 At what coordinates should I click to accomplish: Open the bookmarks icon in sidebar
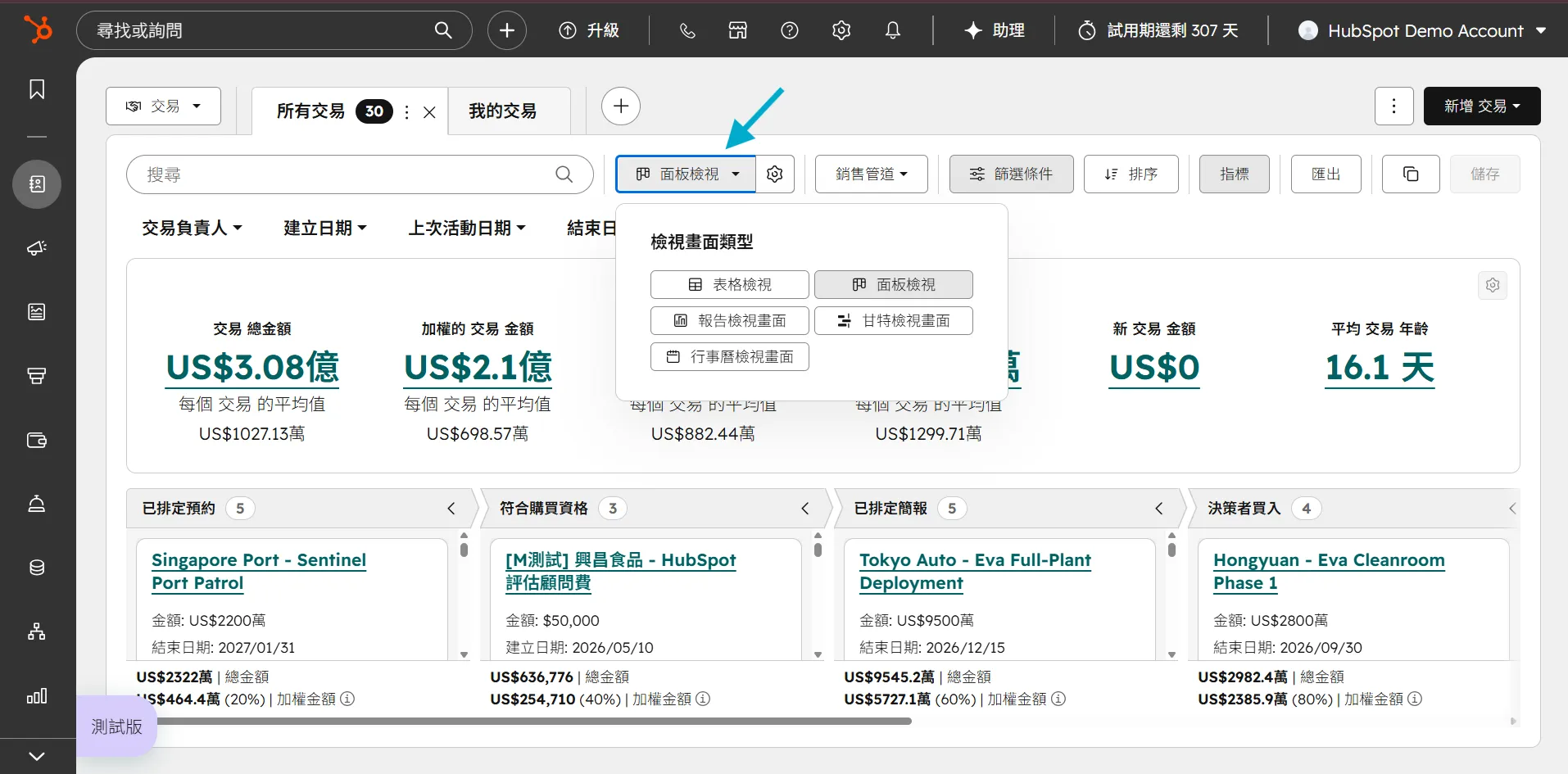(x=37, y=89)
